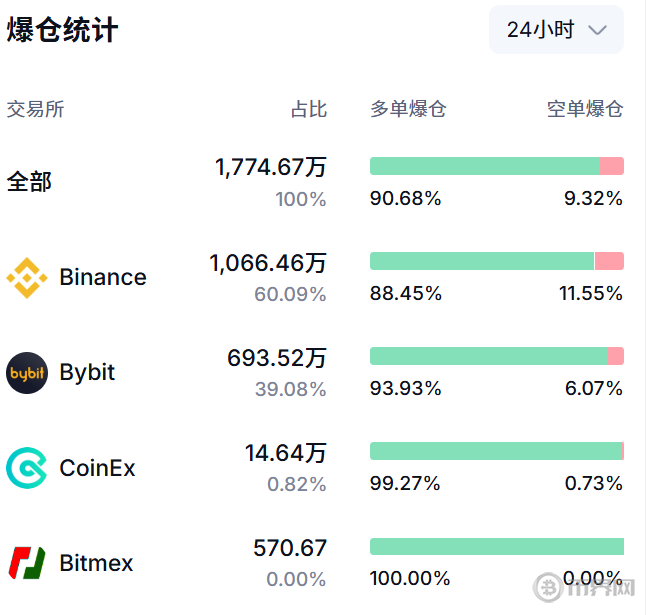
Task: Click the red short segment for Binance
Action: (x=609, y=261)
